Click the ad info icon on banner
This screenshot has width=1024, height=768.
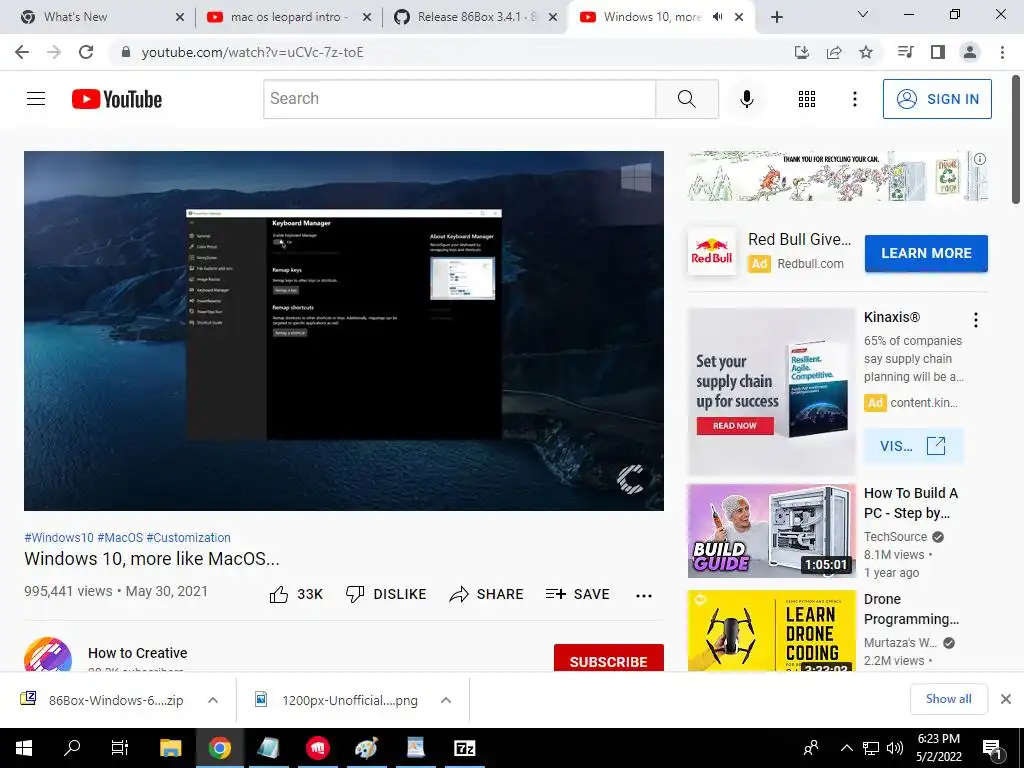pyautogui.click(x=980, y=159)
